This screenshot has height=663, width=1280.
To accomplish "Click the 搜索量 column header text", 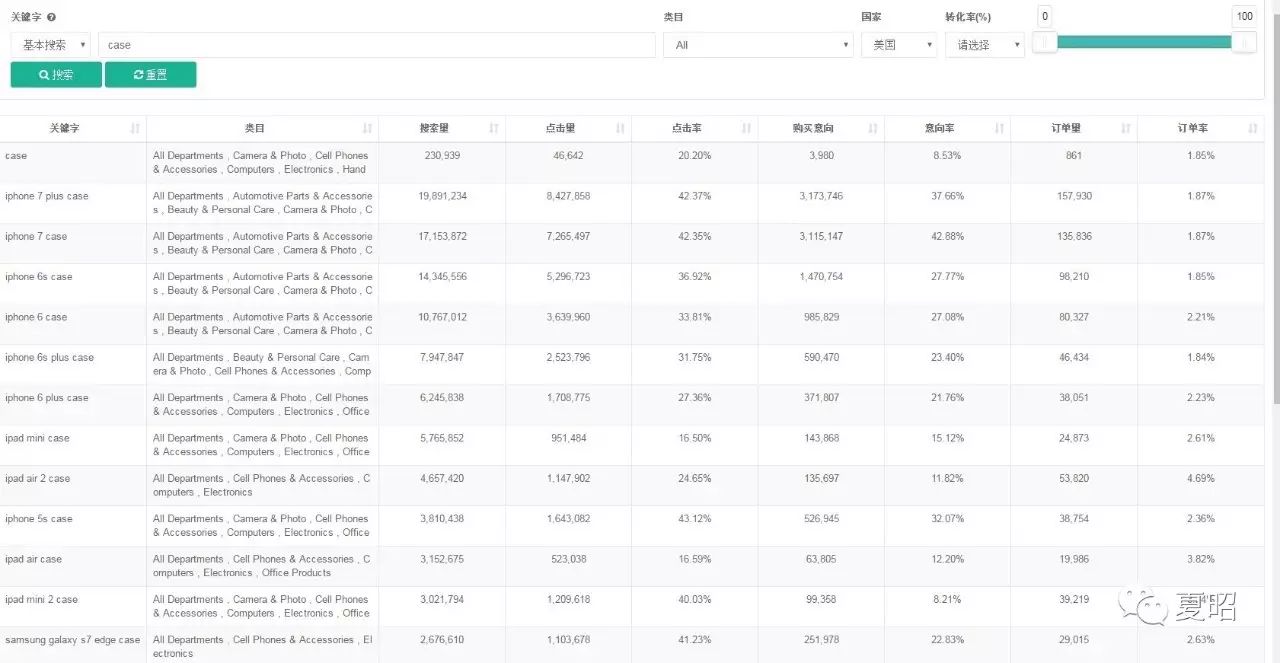I will pyautogui.click(x=434, y=128).
